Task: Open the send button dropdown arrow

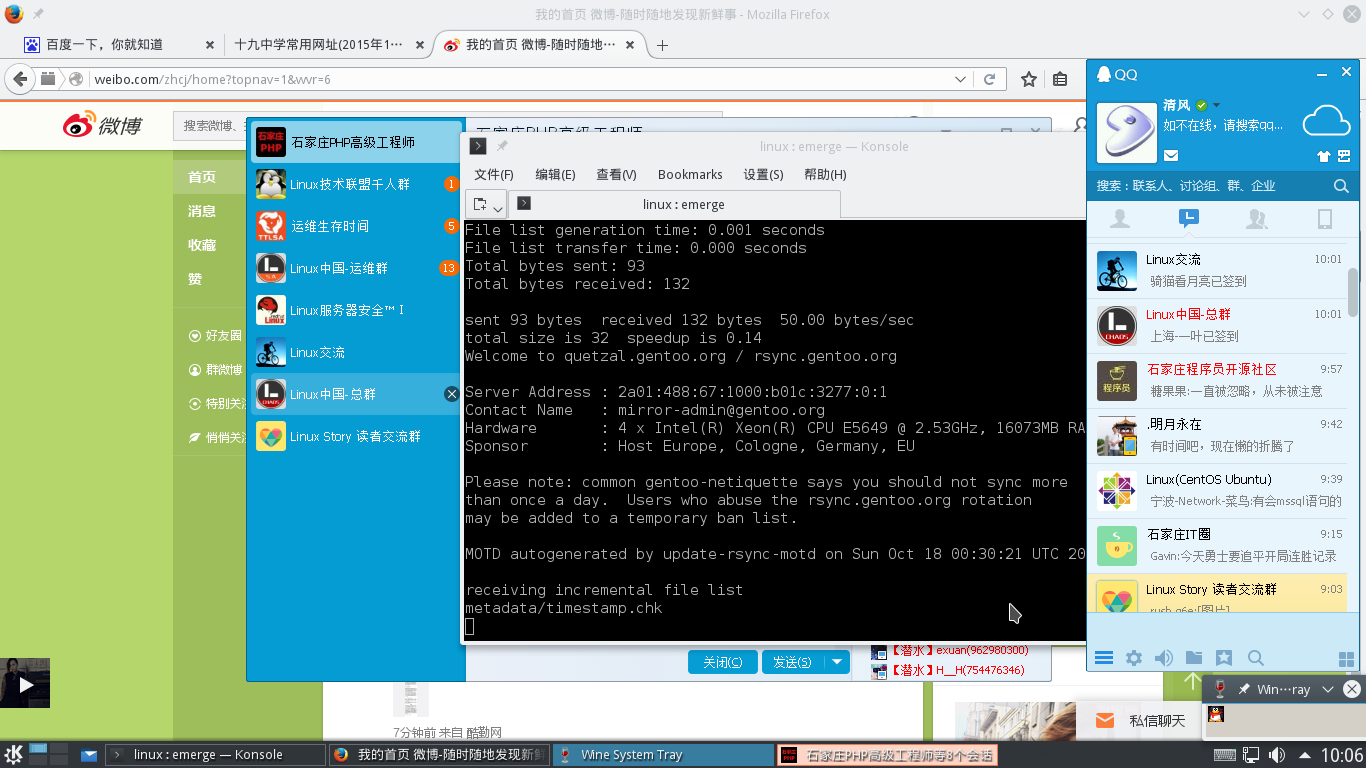Action: [x=837, y=662]
